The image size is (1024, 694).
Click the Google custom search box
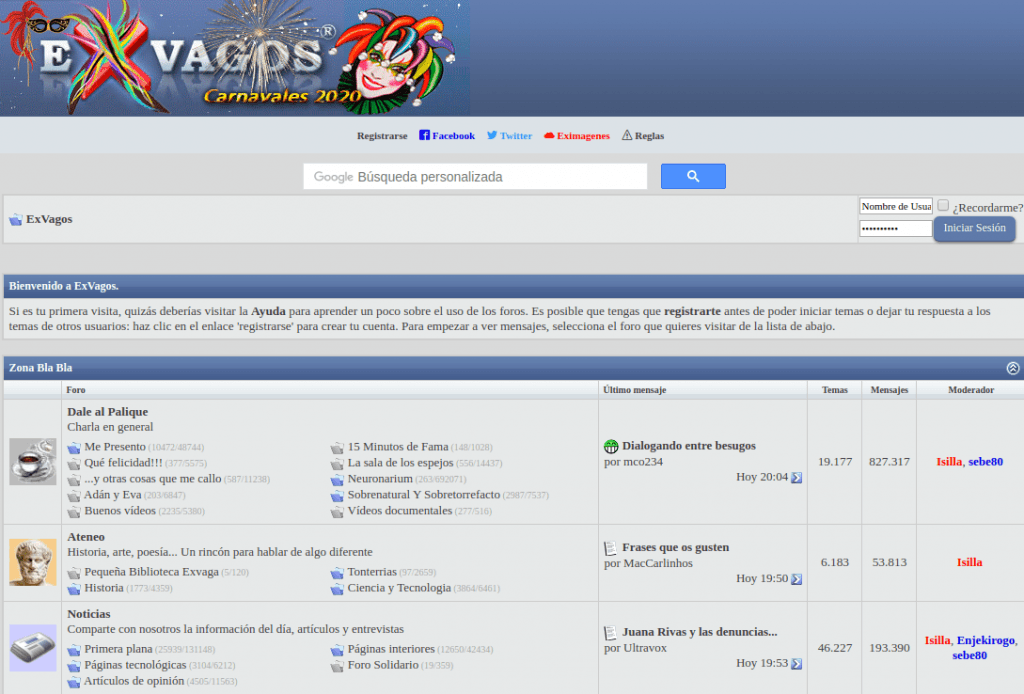click(475, 176)
